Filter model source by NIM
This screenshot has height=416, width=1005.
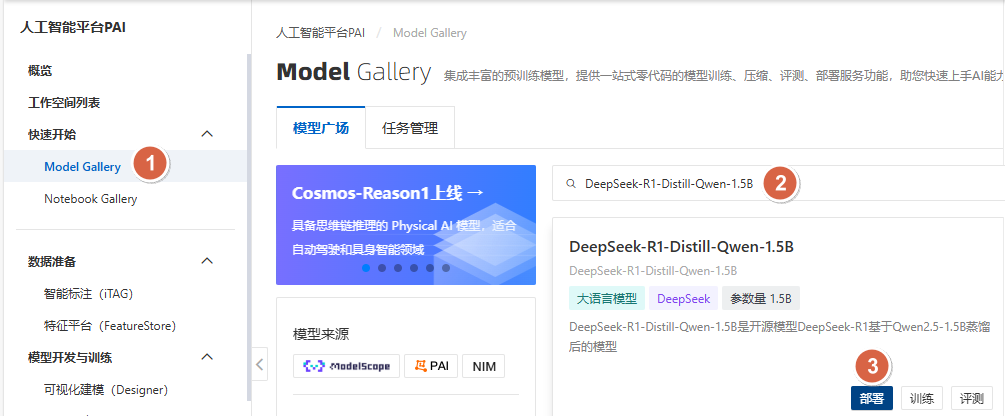coord(483,366)
